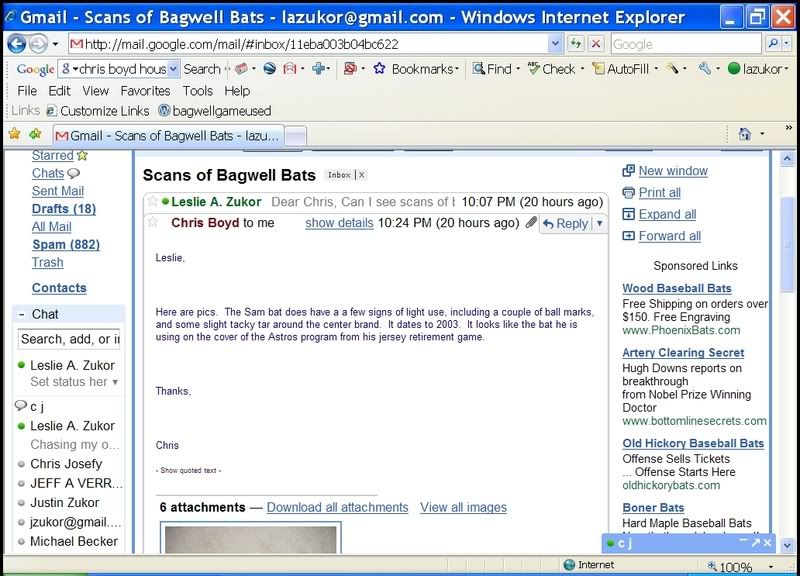The width and height of the screenshot is (800, 576).
Task: Open the Favorites menu
Action: pyautogui.click(x=145, y=91)
